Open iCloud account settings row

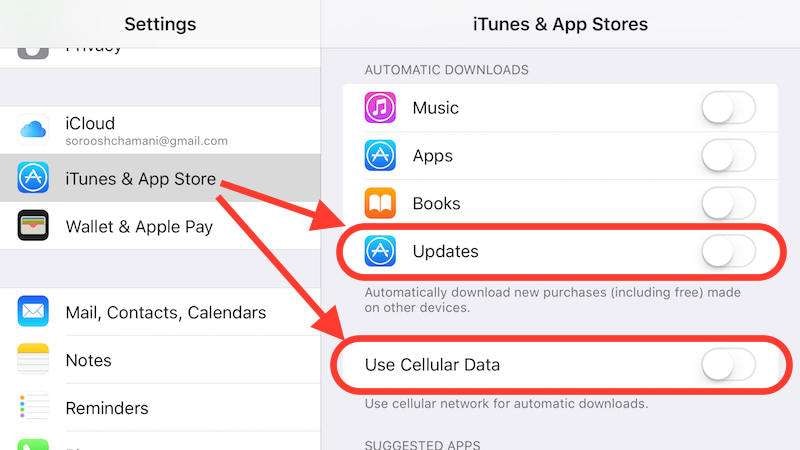click(160, 130)
